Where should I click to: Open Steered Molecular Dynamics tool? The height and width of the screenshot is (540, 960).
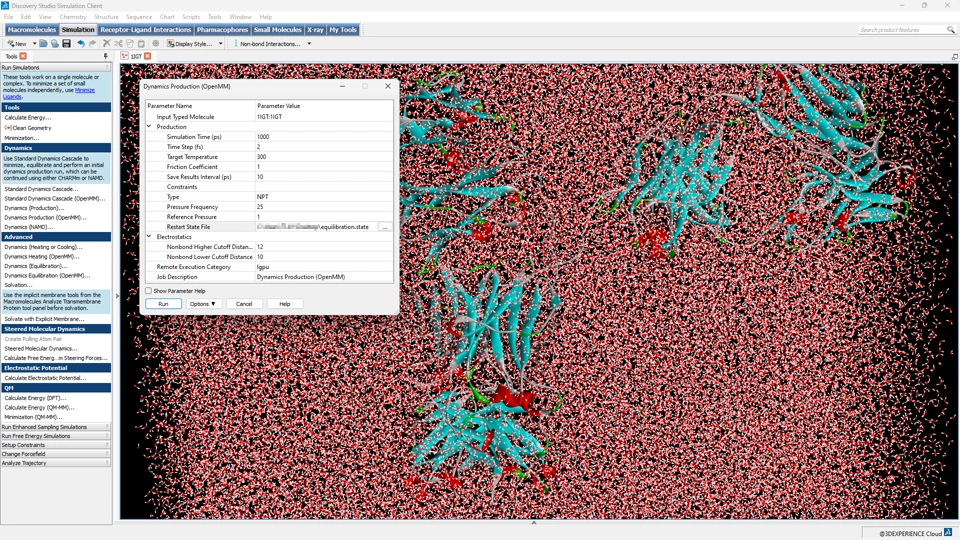(x=41, y=348)
